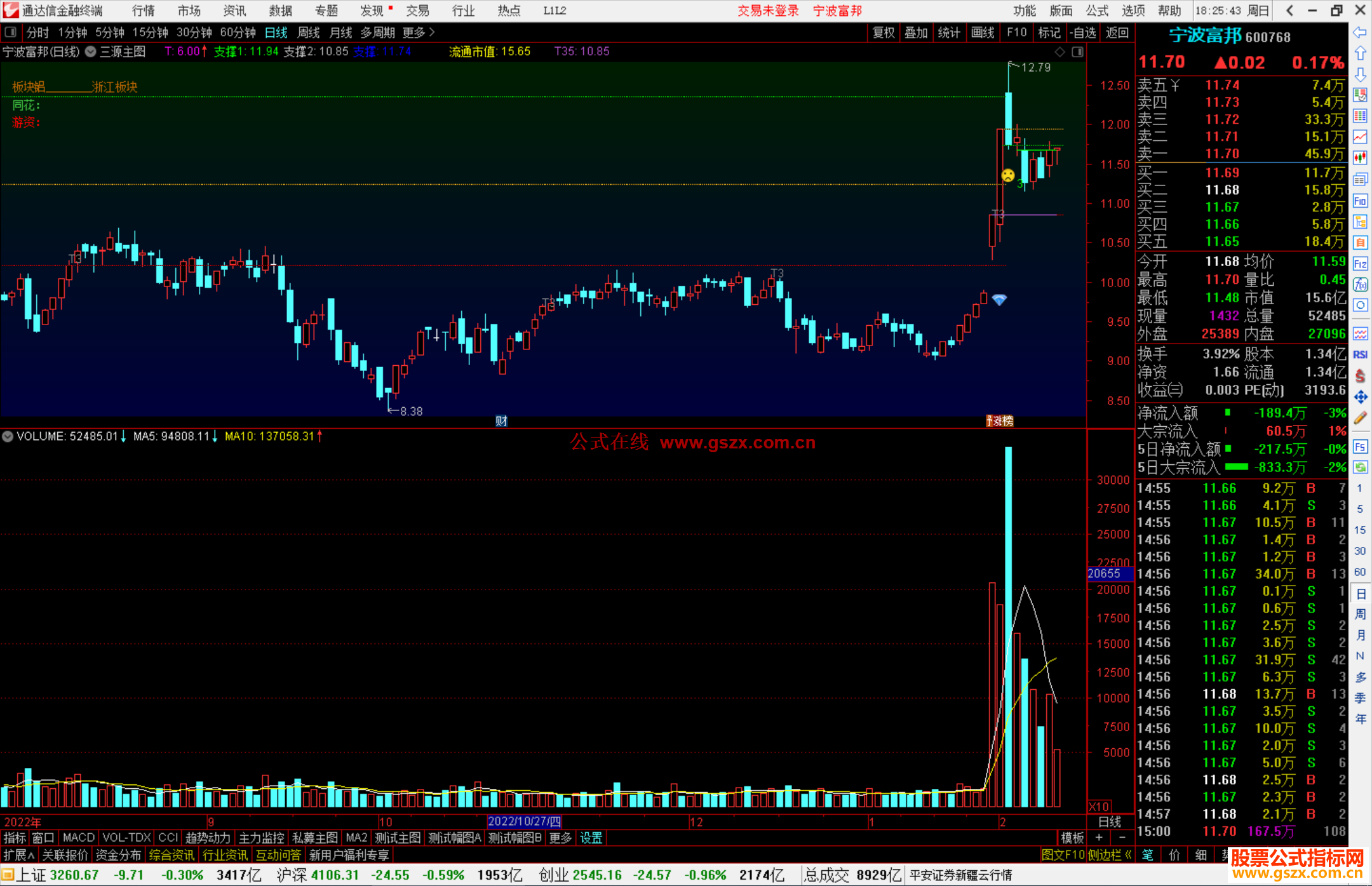Click the plus zoom button beside 模板
Image resolution: width=1372 pixels, height=886 pixels.
[1099, 838]
